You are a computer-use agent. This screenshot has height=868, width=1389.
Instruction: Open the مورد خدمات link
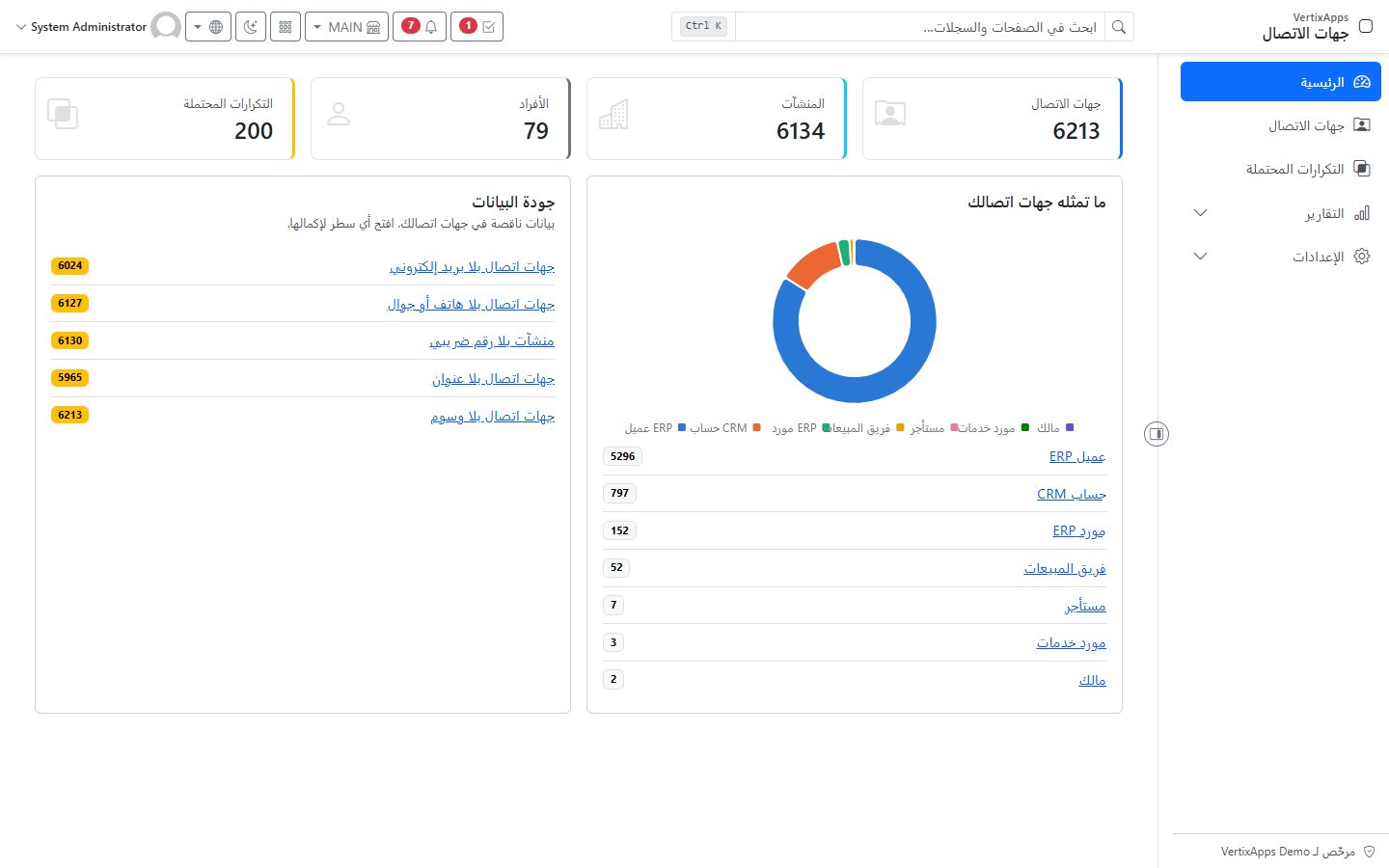point(1072,643)
